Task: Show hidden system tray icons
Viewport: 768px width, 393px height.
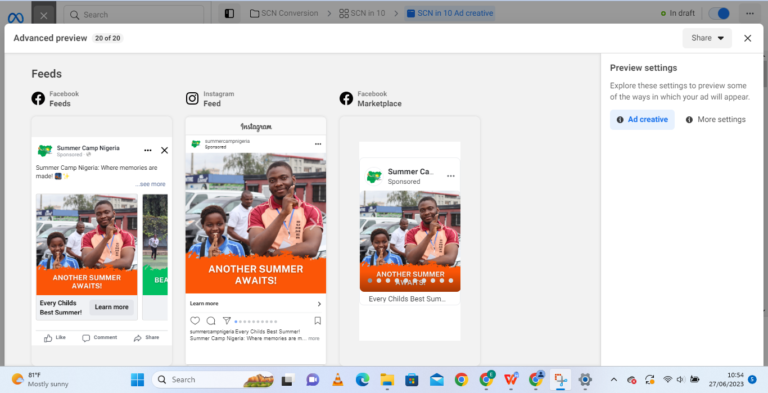Action: point(614,379)
